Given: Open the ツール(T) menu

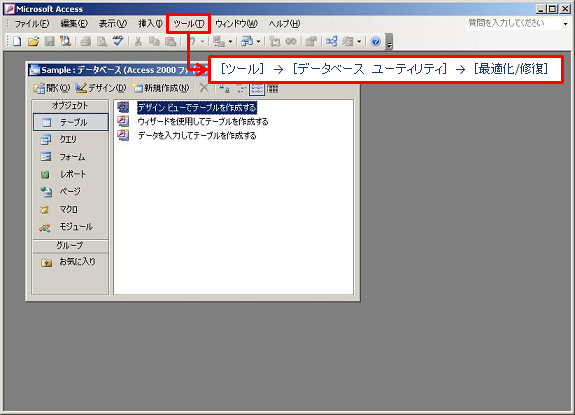Looking at the screenshot, I should [x=188, y=24].
